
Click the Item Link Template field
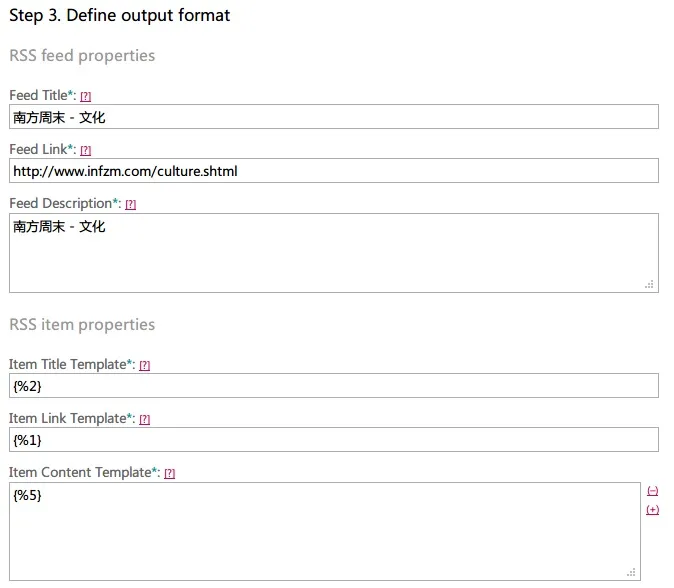334,440
